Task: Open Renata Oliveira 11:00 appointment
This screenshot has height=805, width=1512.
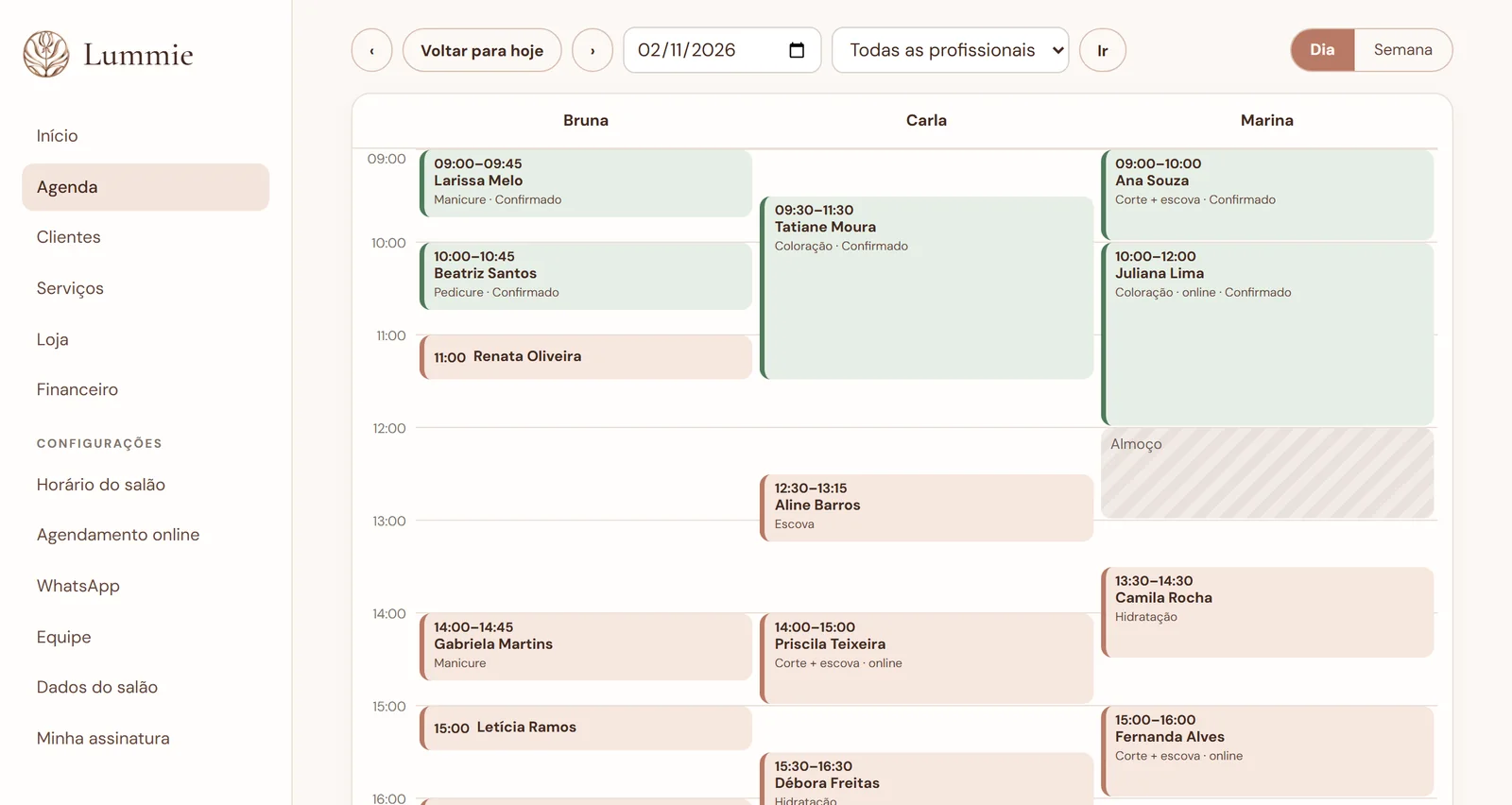Action: click(x=586, y=357)
